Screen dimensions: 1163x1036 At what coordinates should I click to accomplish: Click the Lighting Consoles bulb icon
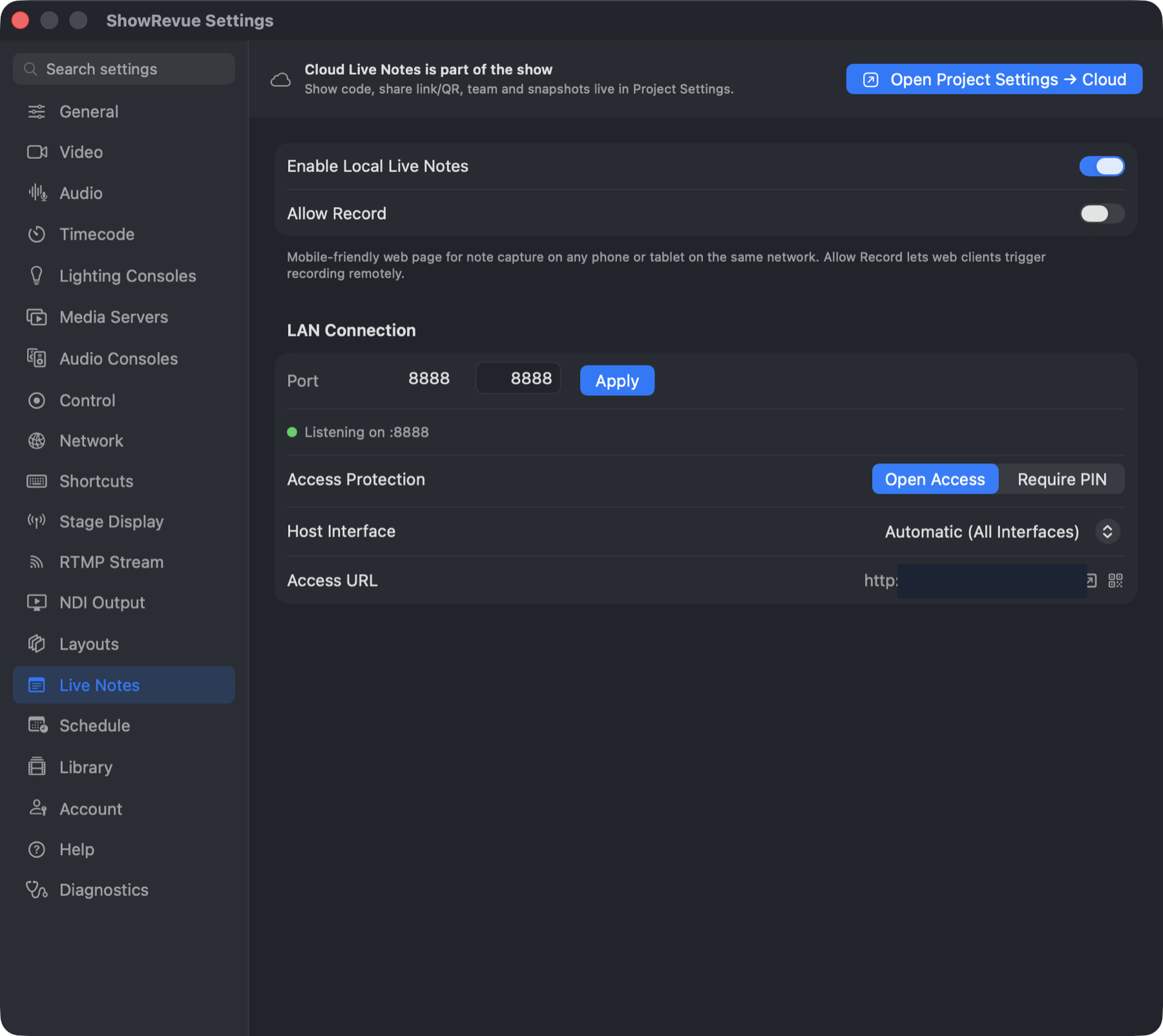click(37, 275)
